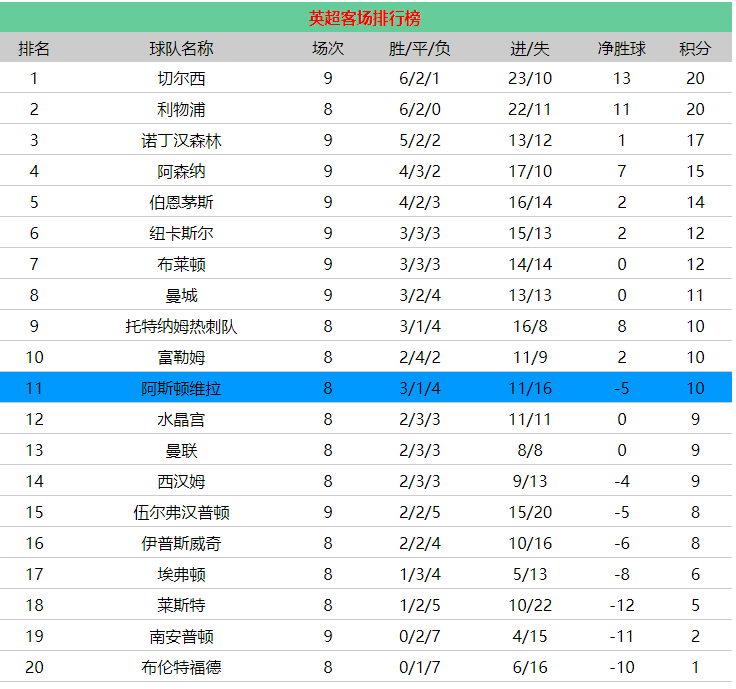Select team name 曼联
The height and width of the screenshot is (689, 736).
pos(181,450)
